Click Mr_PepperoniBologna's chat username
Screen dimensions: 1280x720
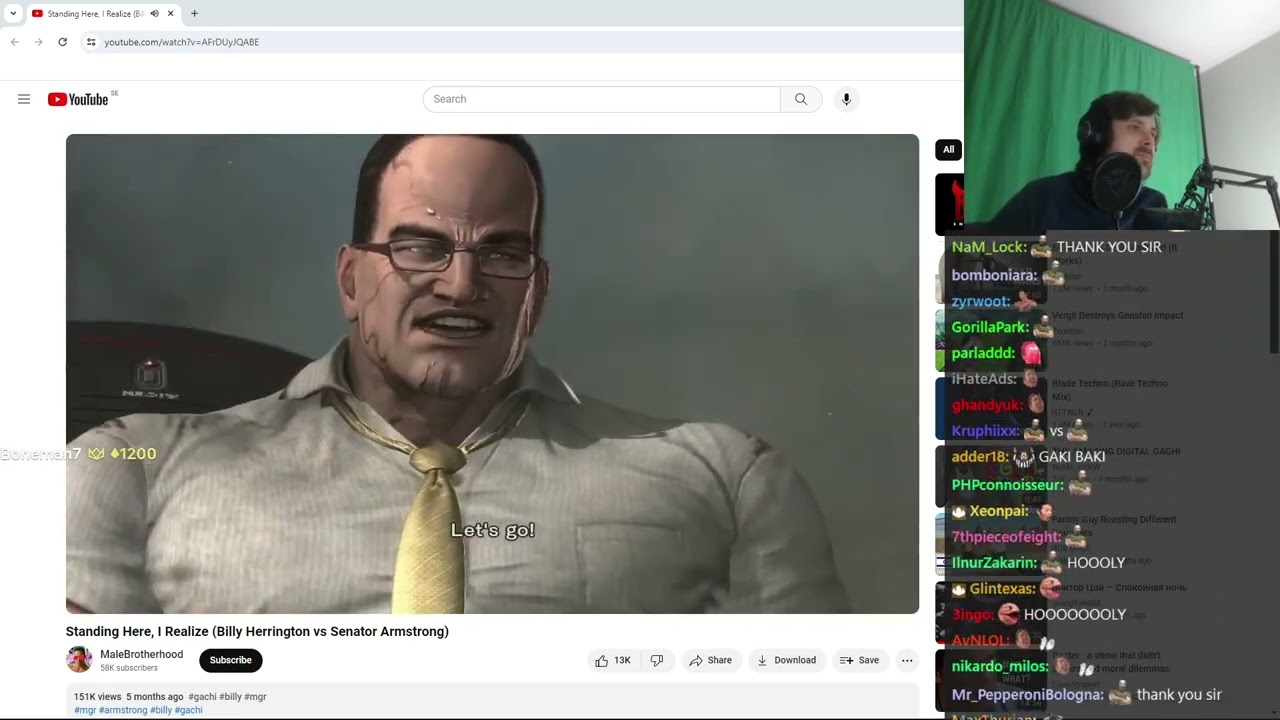[1027, 694]
